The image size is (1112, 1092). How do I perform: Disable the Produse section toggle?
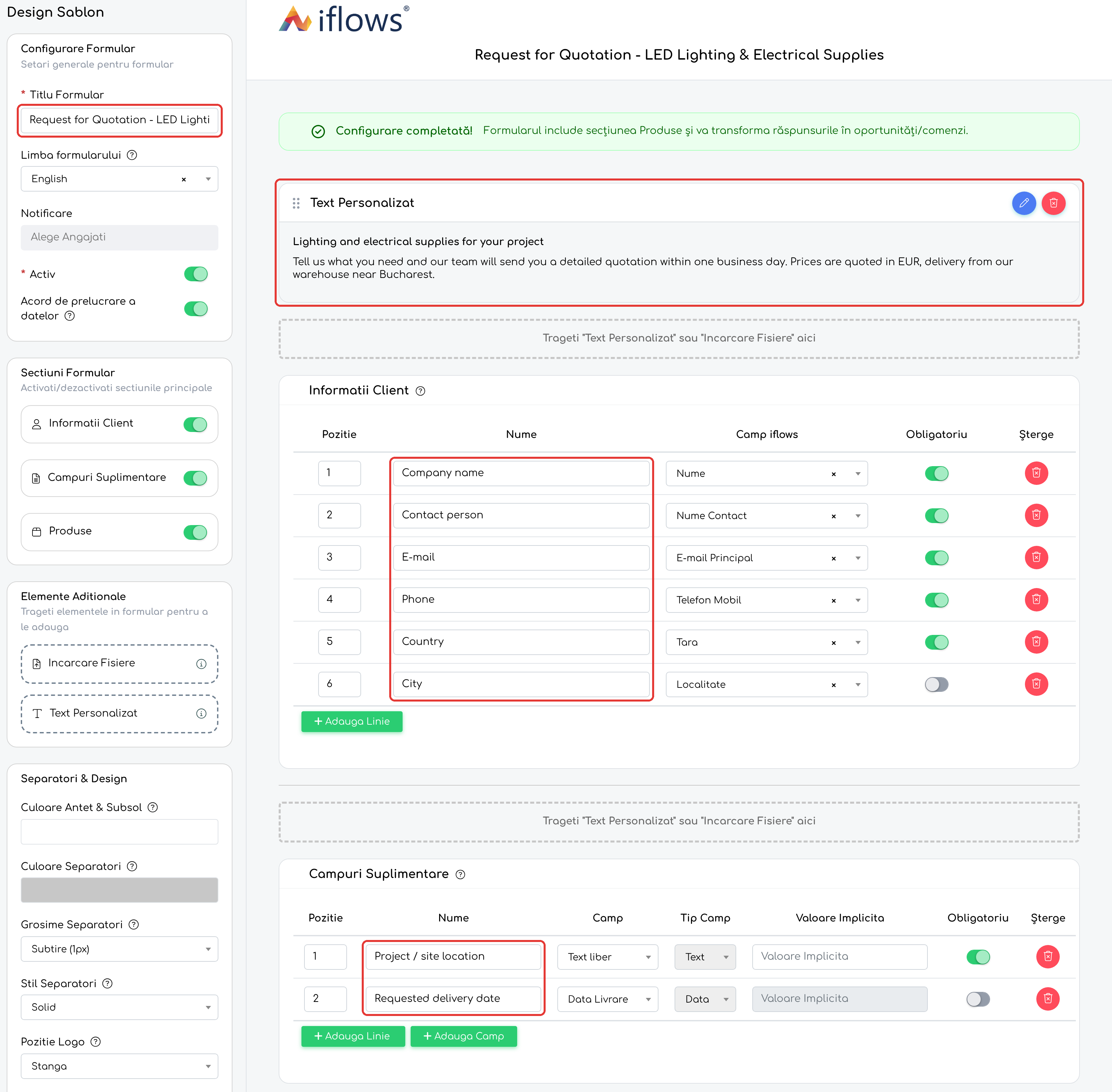(x=195, y=532)
